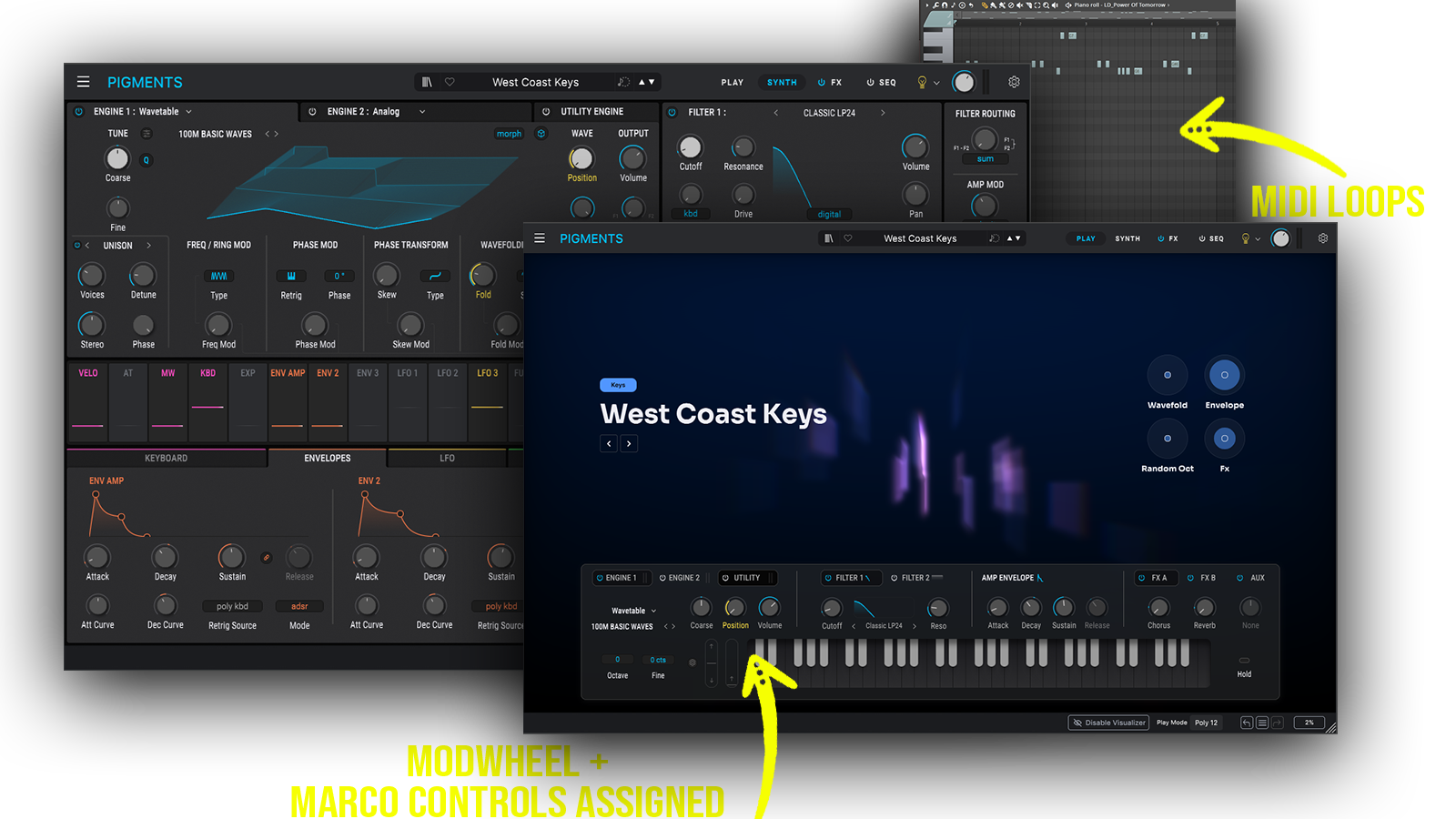Switch to PLAY tab in back Pigments window

tap(733, 82)
